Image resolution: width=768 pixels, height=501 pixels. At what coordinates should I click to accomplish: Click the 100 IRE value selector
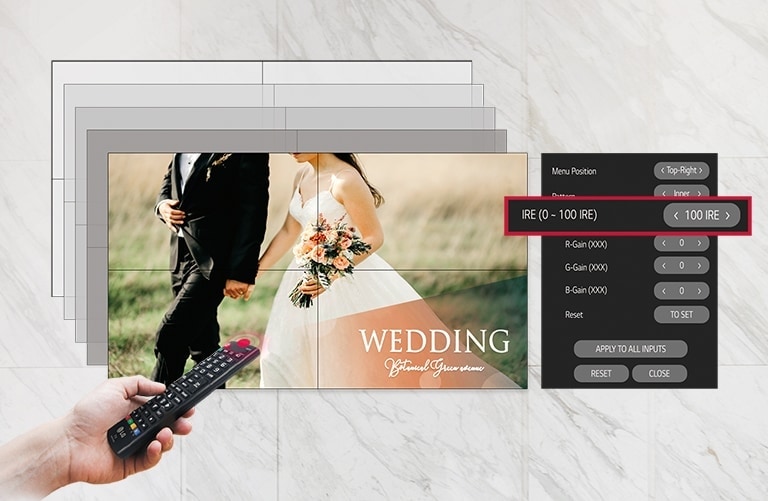[702, 215]
